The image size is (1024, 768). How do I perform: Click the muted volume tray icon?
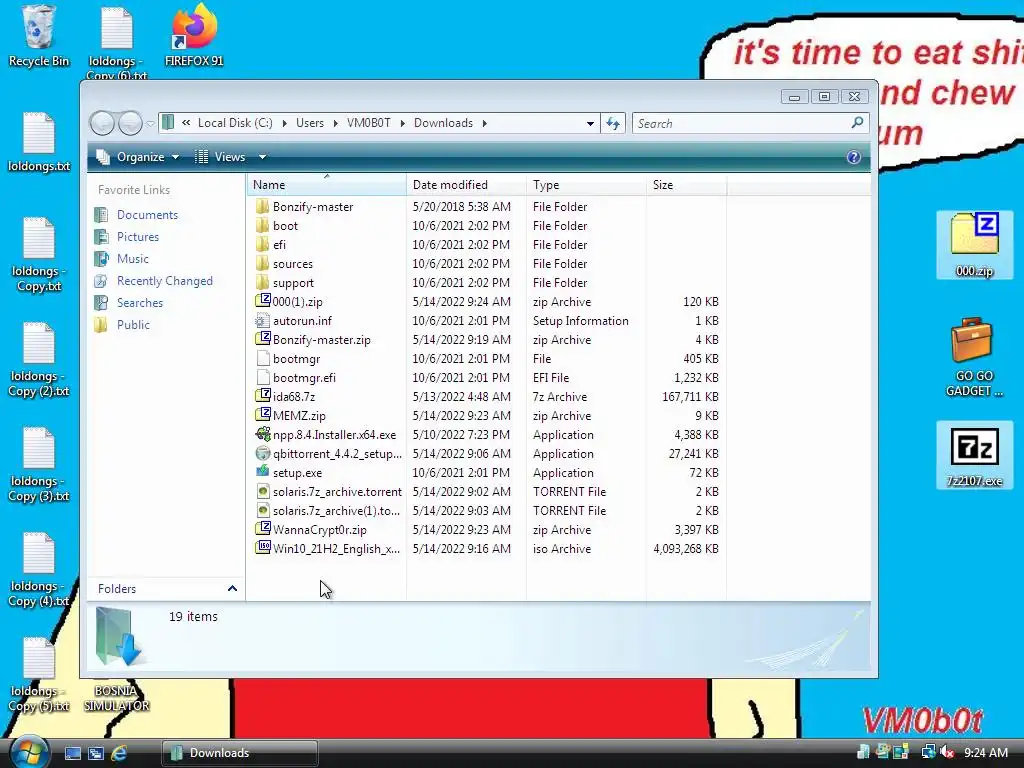click(948, 753)
